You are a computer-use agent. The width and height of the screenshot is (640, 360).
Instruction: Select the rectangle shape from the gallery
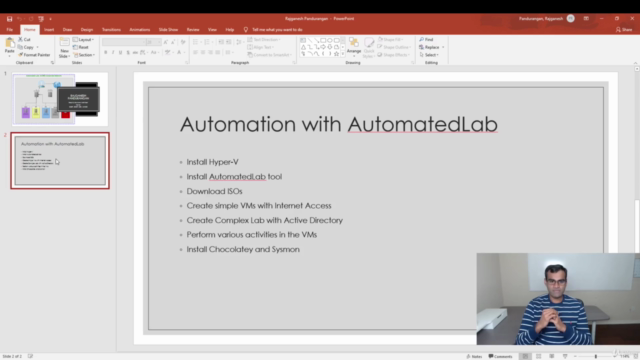[x=323, y=40]
